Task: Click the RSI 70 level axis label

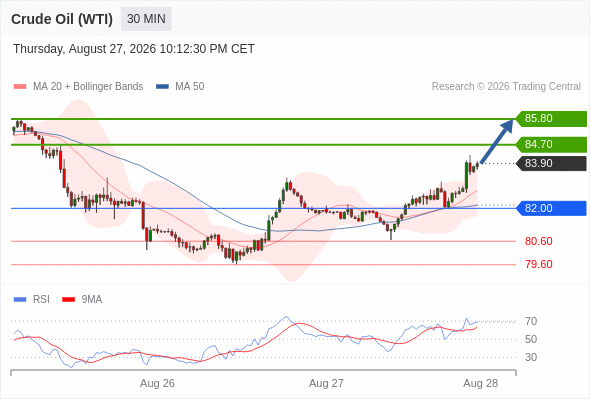Action: (531, 321)
